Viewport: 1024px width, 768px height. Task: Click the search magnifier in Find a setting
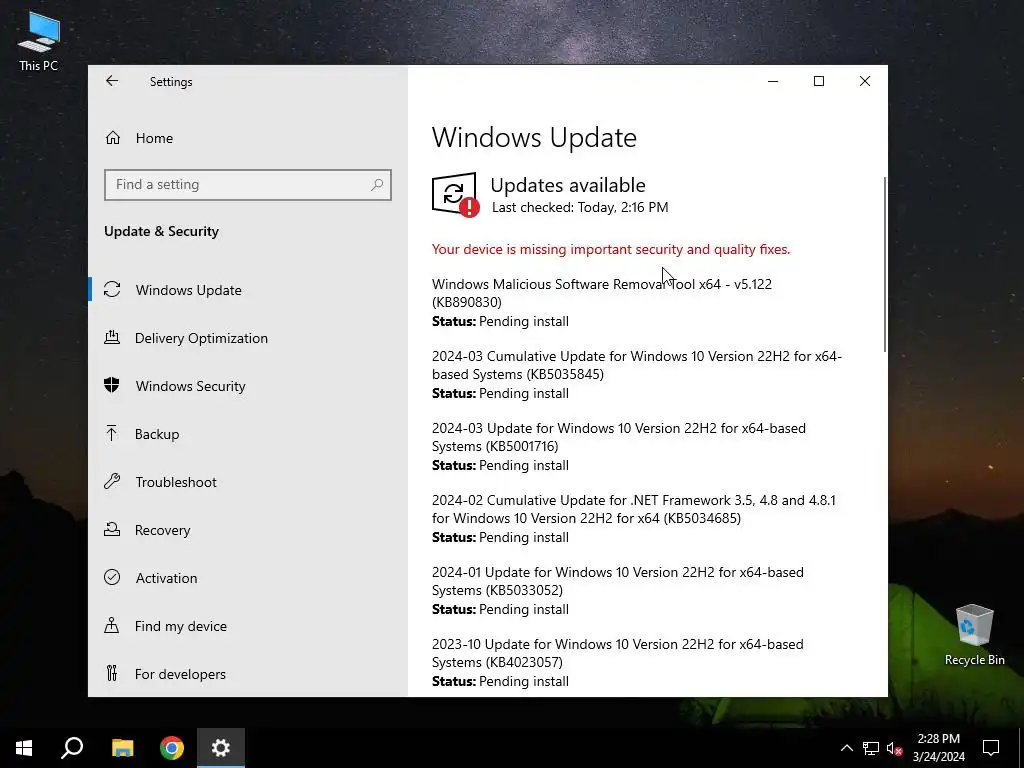click(377, 185)
